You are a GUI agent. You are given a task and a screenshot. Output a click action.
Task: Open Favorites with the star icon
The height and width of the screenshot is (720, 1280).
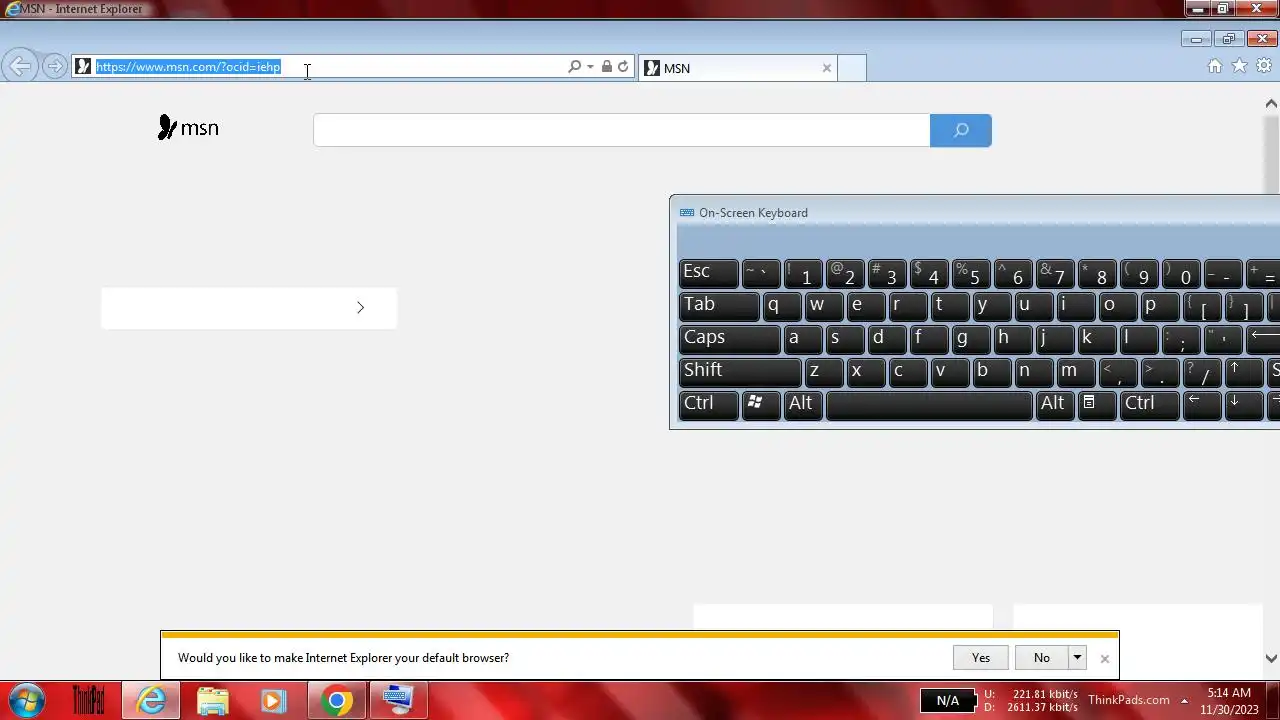click(1239, 66)
